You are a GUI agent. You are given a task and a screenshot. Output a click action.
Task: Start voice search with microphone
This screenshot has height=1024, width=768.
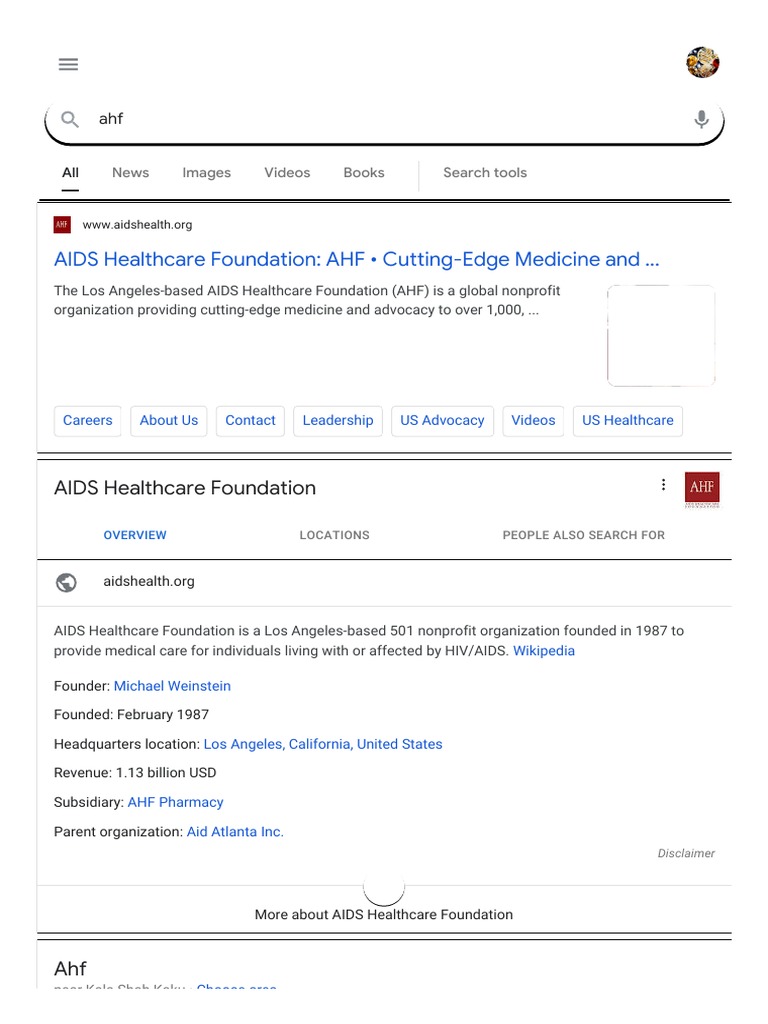click(x=702, y=119)
